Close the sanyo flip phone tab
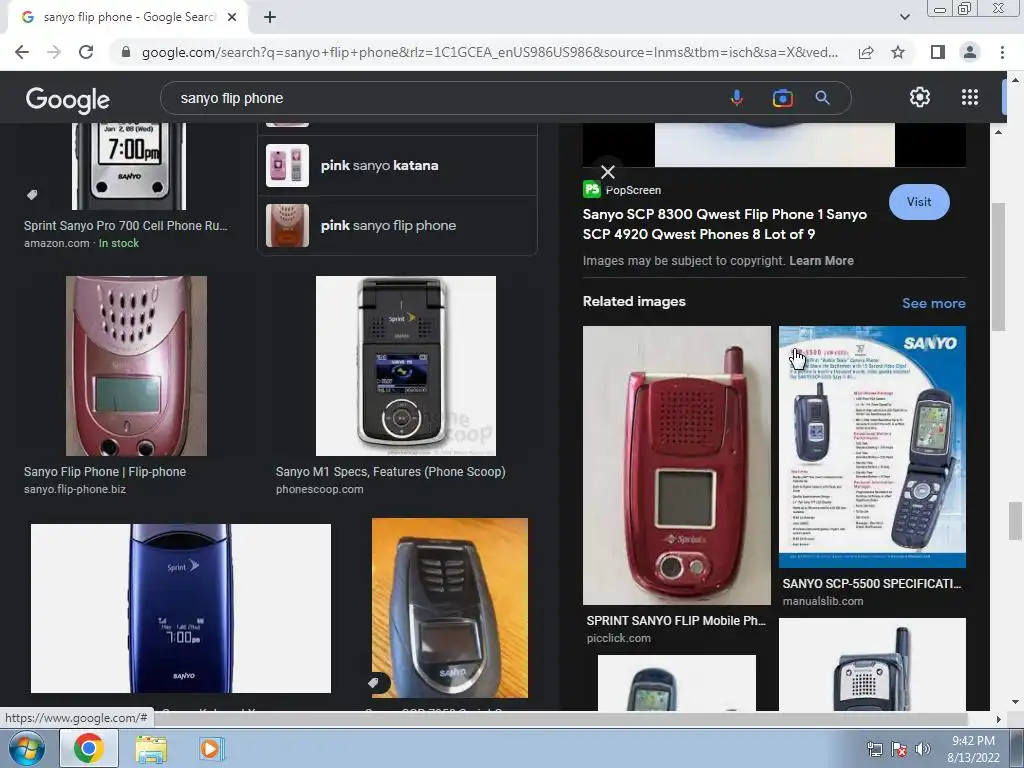The width and height of the screenshot is (1024, 768). (231, 17)
